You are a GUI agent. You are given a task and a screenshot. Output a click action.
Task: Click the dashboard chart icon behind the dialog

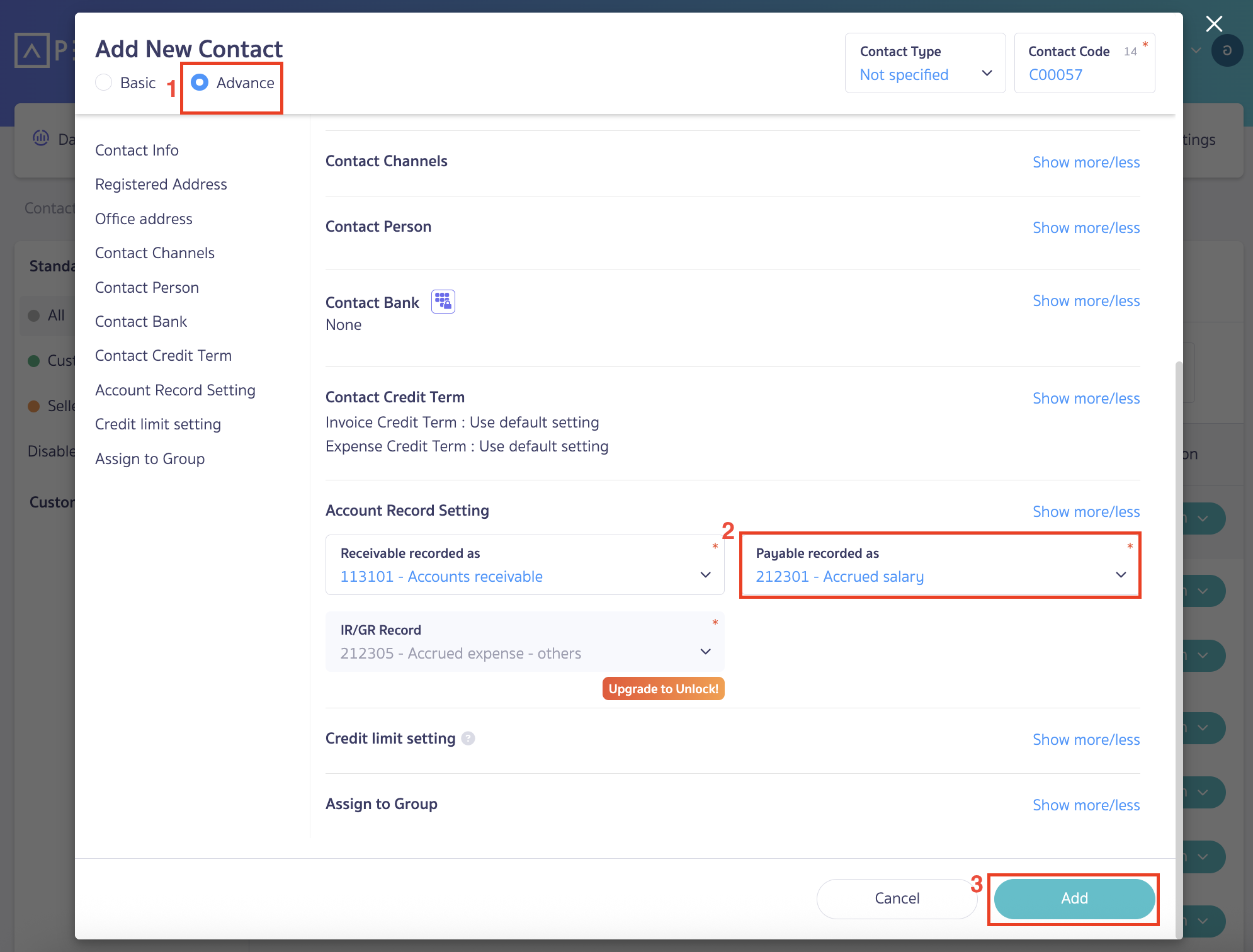pyautogui.click(x=40, y=139)
